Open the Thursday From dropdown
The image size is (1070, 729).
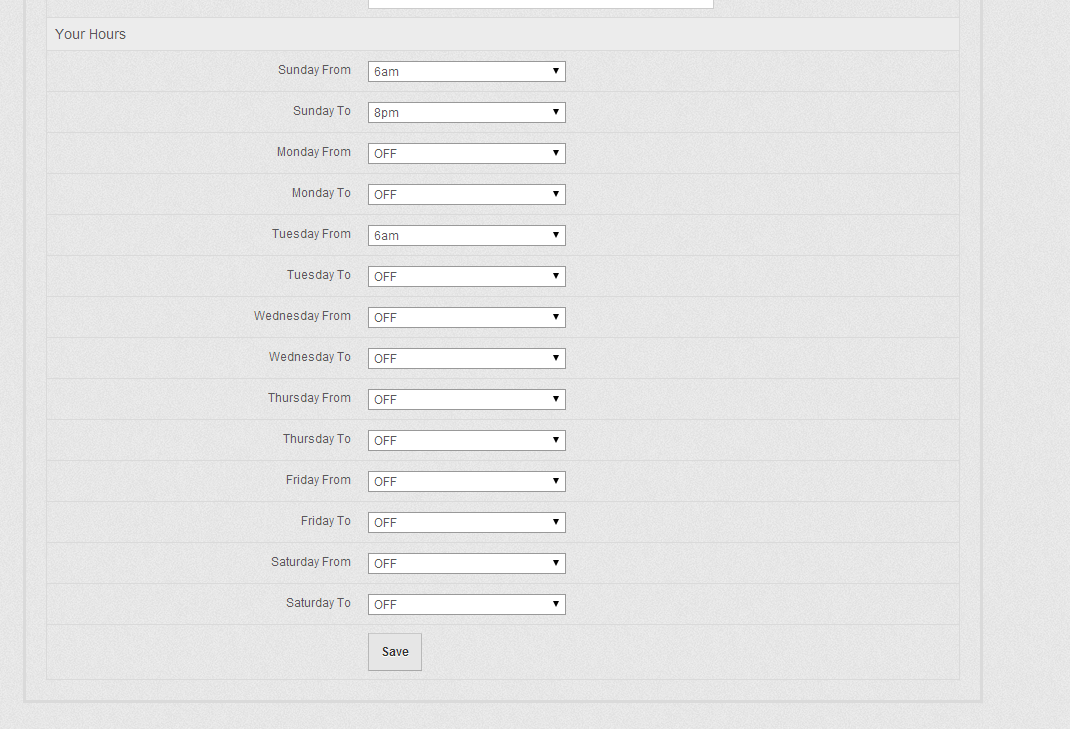[x=466, y=400]
